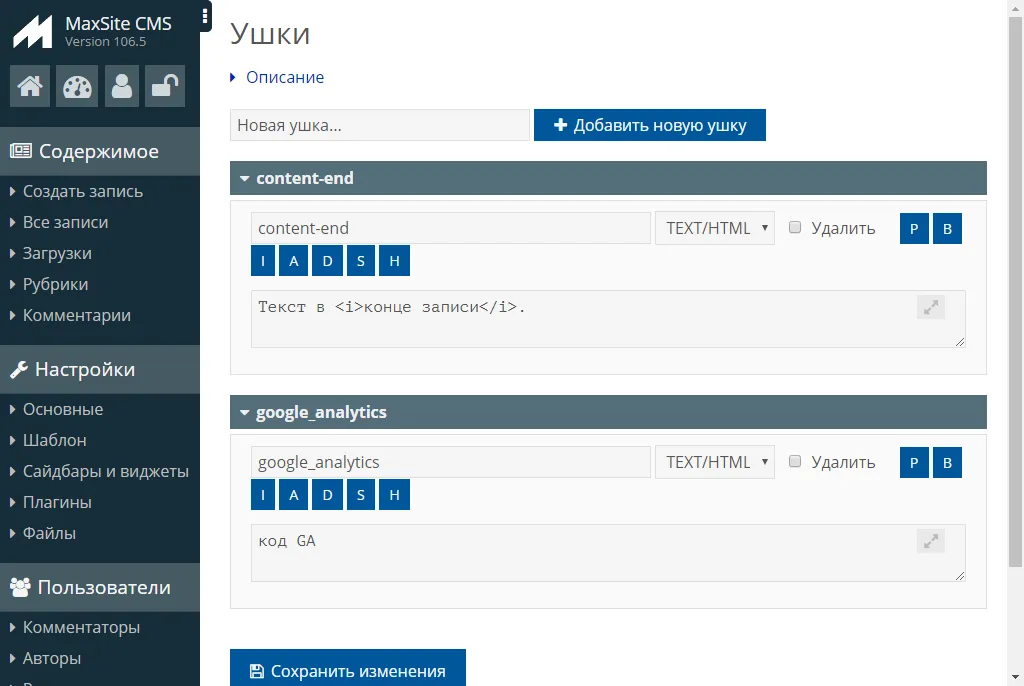Click Добавить новую ушку button
This screenshot has width=1024, height=686.
[649, 125]
